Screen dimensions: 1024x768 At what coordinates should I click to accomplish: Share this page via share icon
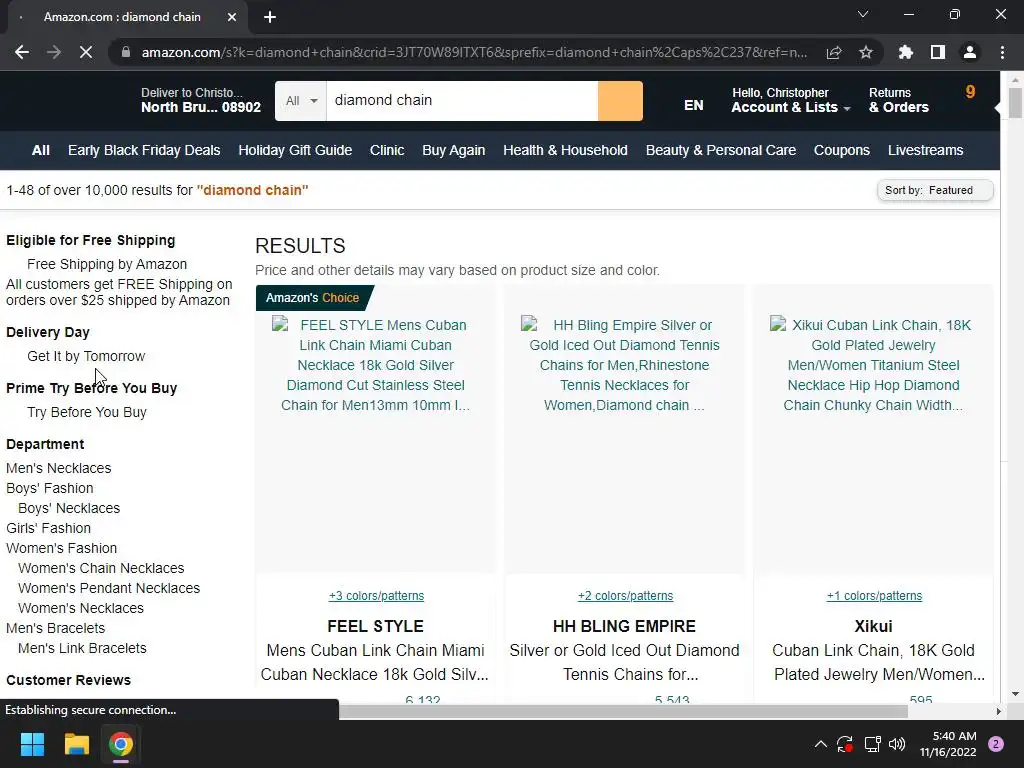pyautogui.click(x=834, y=52)
